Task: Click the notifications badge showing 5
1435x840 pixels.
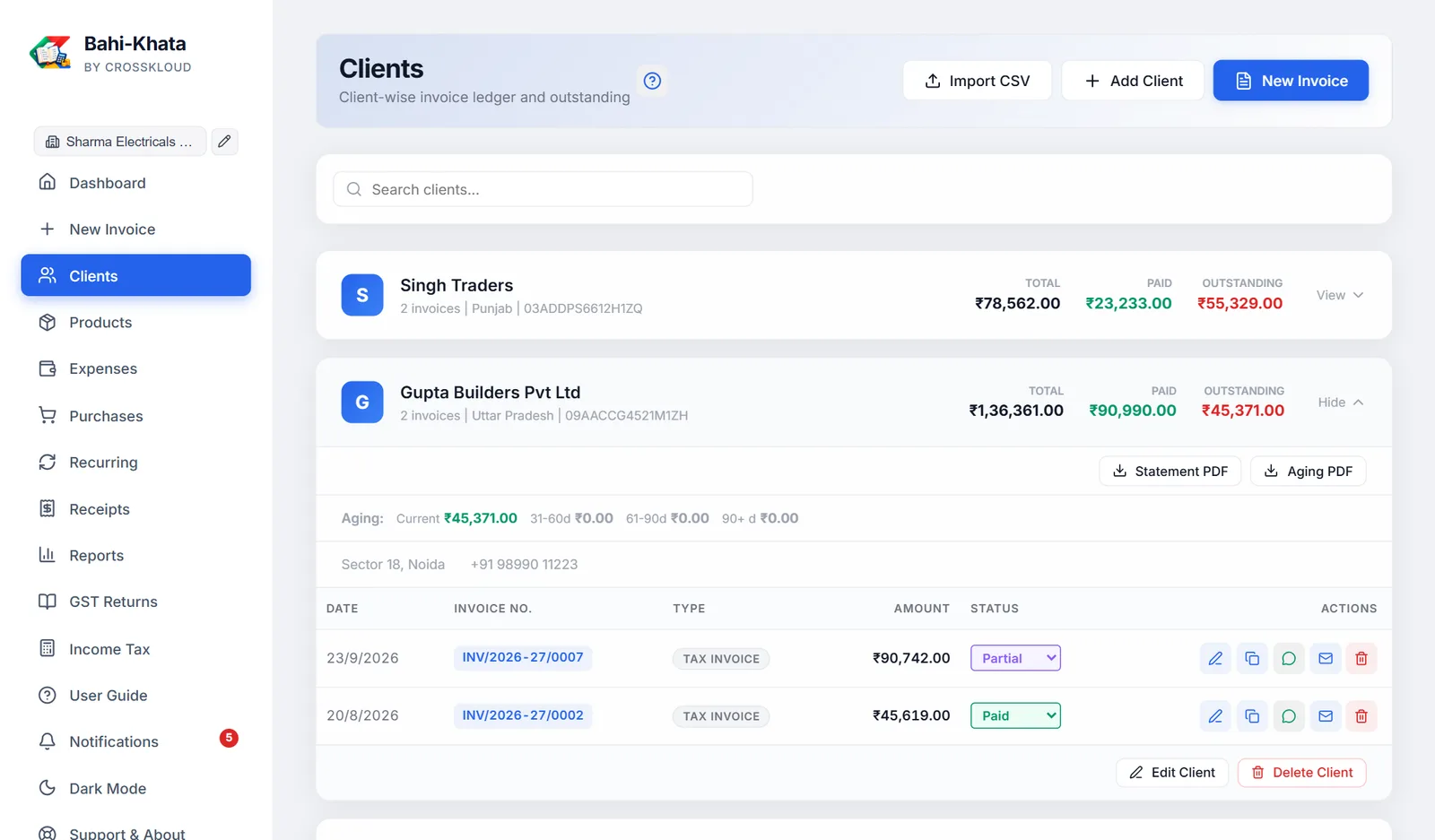Action: coord(229,738)
